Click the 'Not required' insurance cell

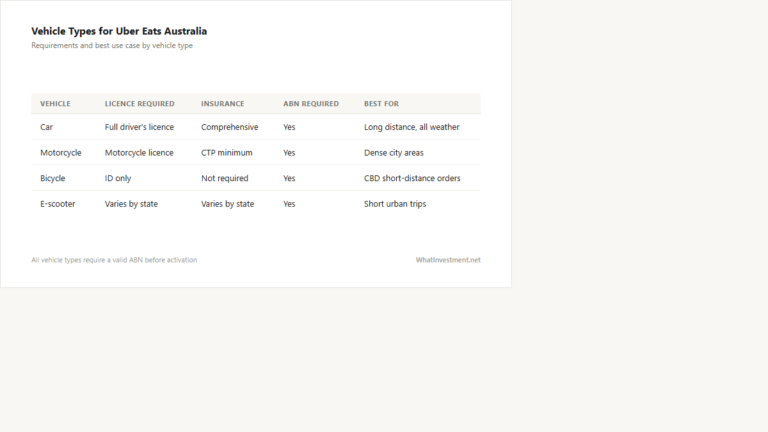[225, 178]
